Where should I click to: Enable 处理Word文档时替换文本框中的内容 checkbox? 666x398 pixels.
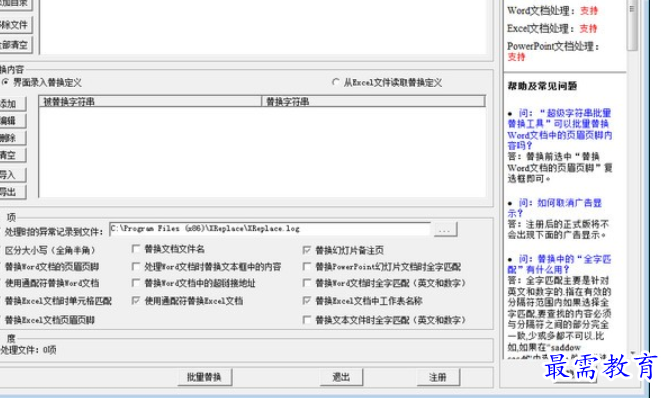(136, 266)
